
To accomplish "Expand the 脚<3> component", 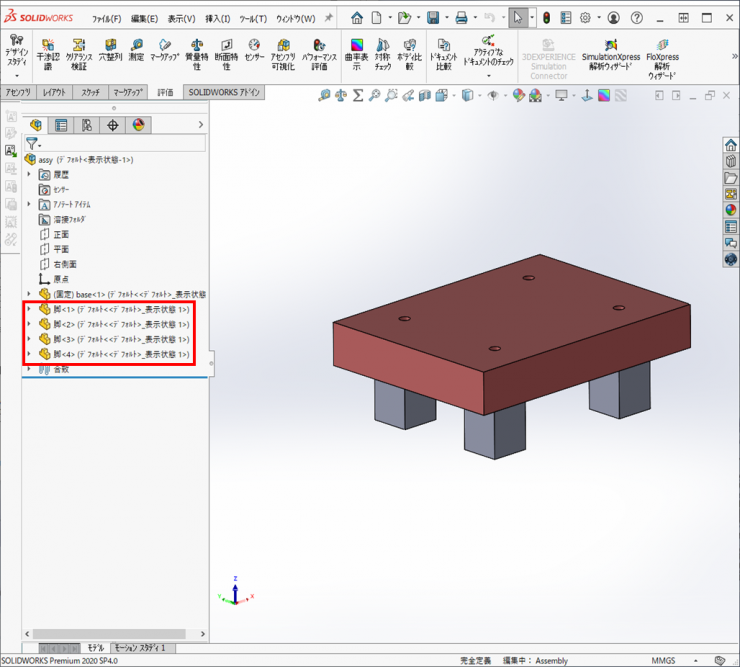I will click(29, 339).
